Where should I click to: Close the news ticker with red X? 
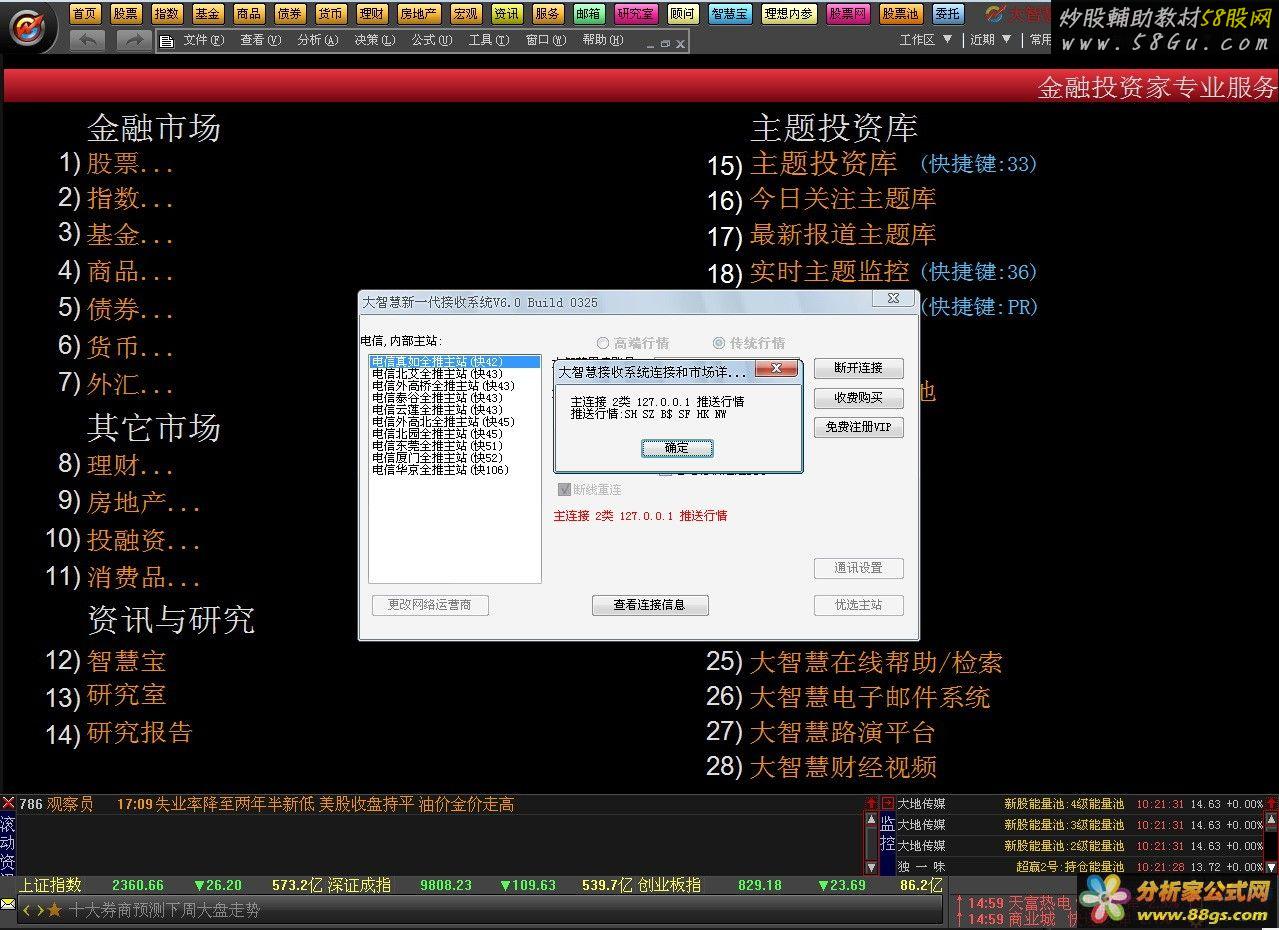coord(8,803)
